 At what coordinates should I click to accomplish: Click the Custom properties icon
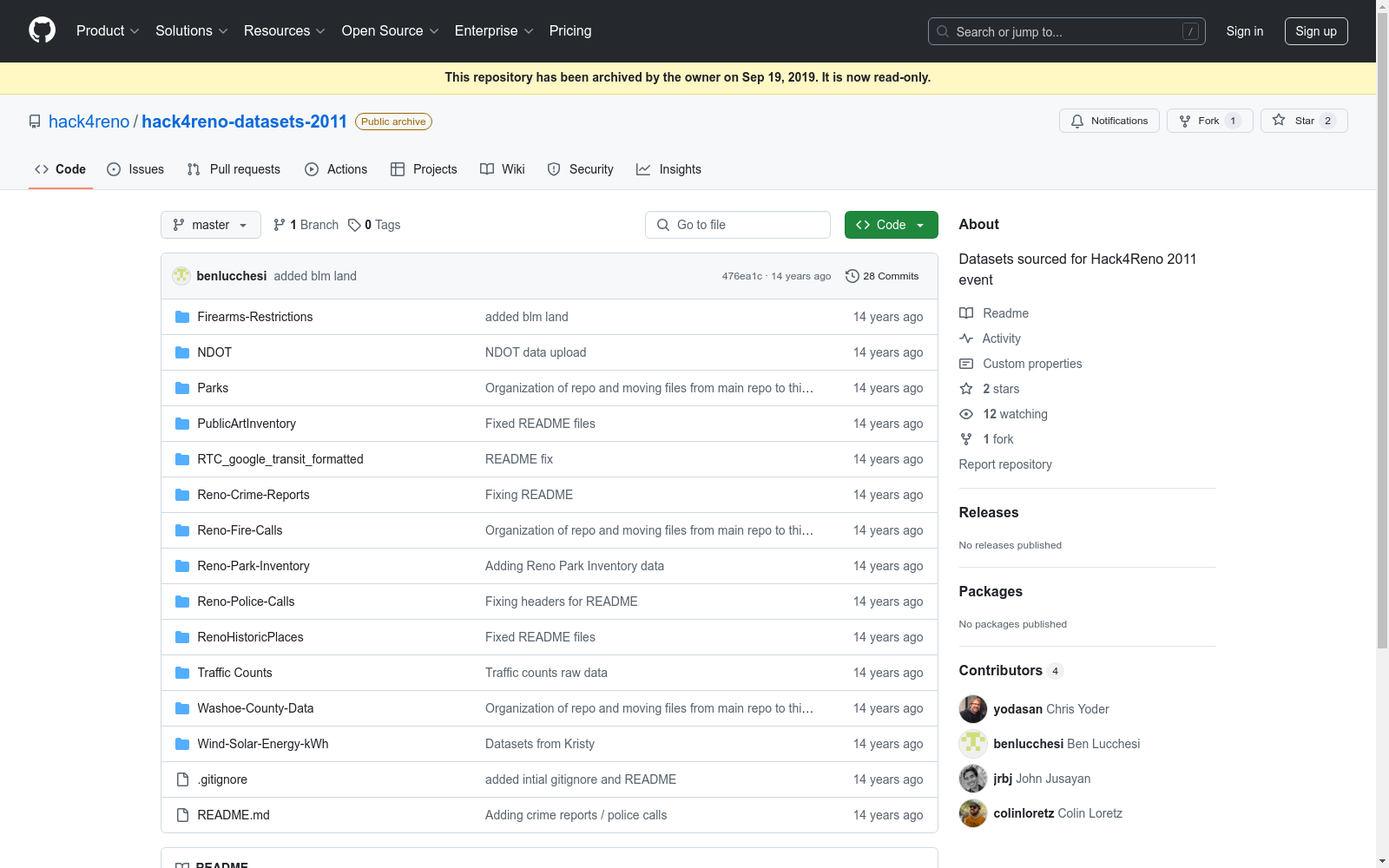point(966,364)
